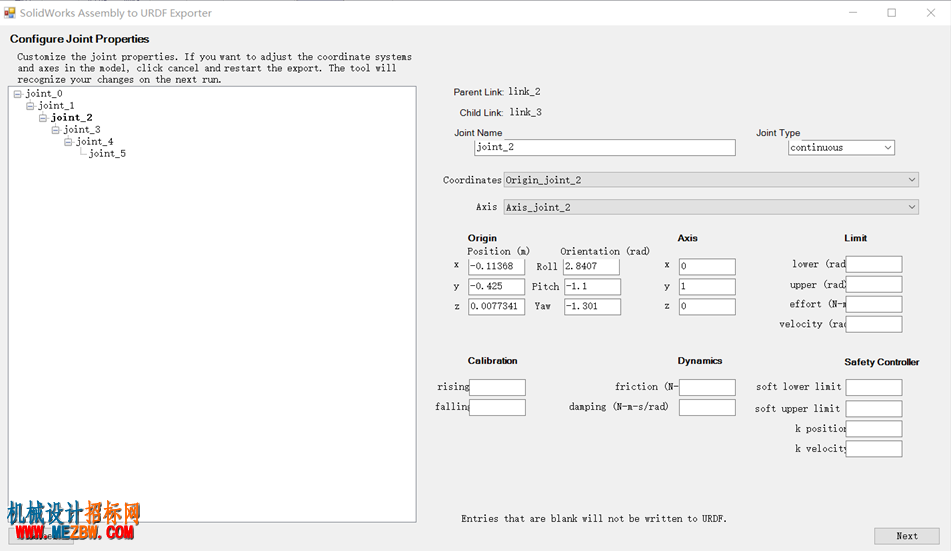This screenshot has width=951, height=551.
Task: Minimize the URDF Exporter window
Action: coord(853,13)
